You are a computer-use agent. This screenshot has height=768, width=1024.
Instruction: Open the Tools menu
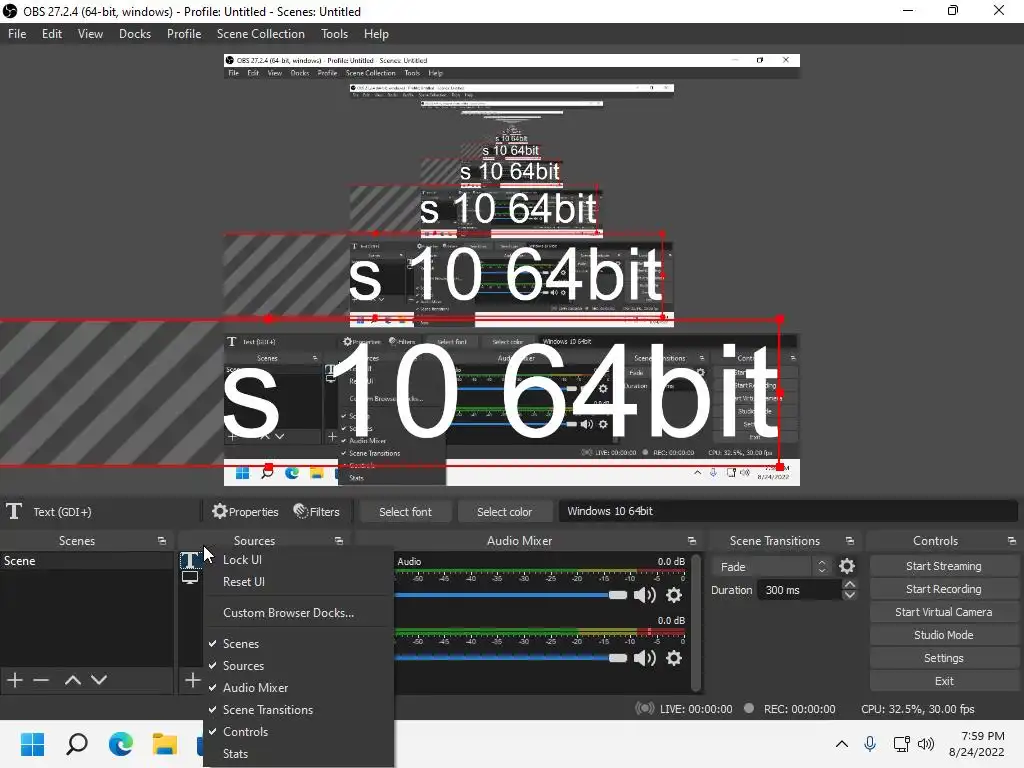[334, 34]
